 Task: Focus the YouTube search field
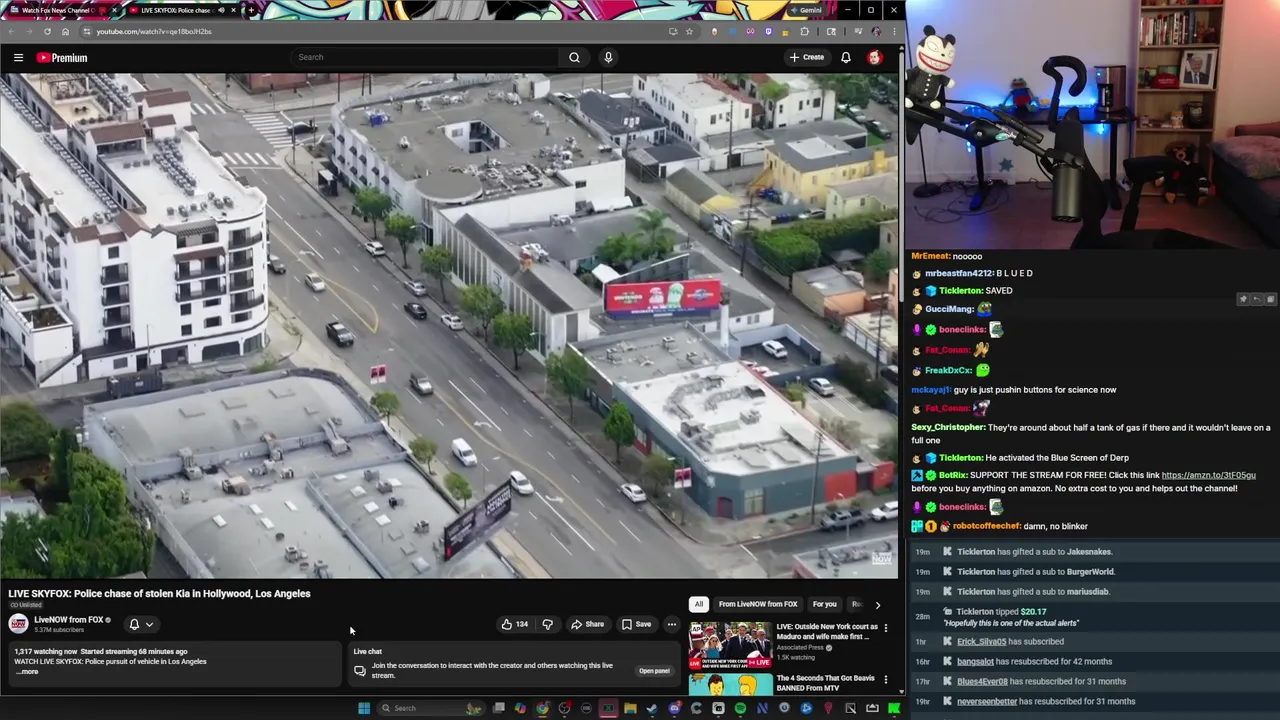[425, 57]
